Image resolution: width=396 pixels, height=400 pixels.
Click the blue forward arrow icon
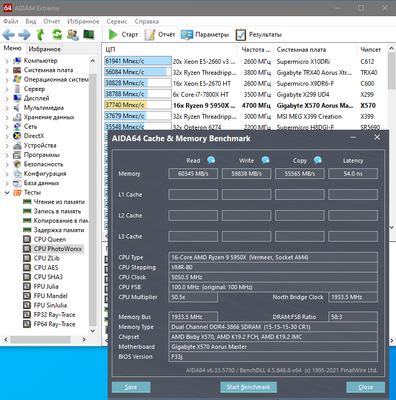pos(24,34)
